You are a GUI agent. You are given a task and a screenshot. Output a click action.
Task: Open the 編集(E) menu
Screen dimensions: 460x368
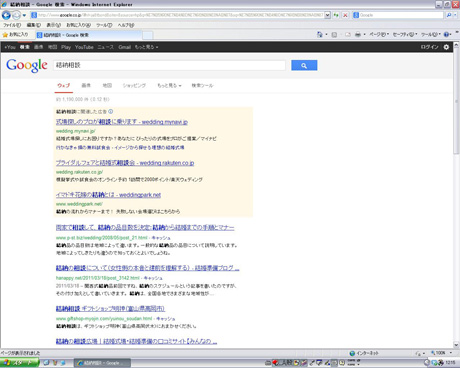[x=34, y=25]
